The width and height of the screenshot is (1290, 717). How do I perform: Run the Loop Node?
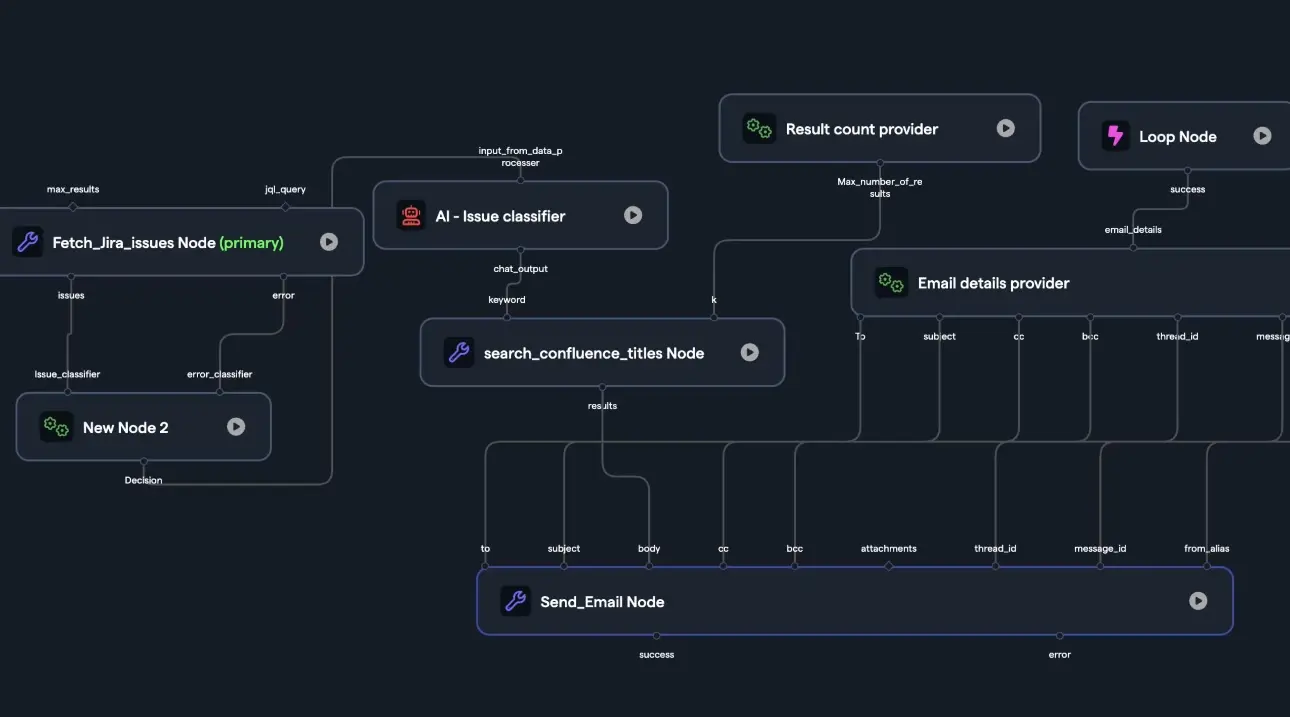pyautogui.click(x=1263, y=135)
